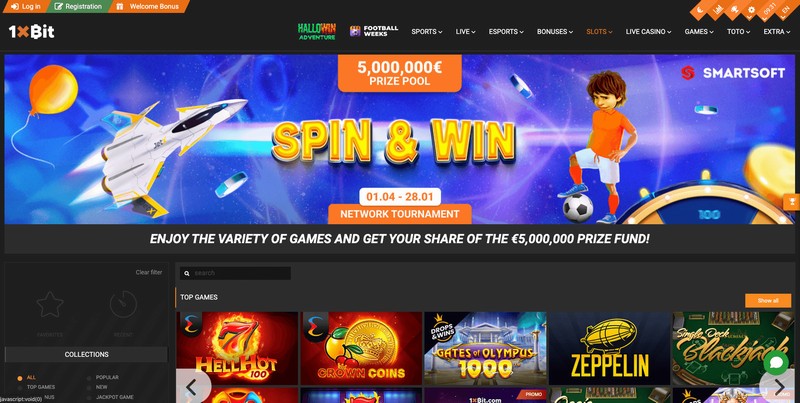Screen dimensions: 800x403
Task: Click the settings gear icon in top corner
Action: coord(752,10)
